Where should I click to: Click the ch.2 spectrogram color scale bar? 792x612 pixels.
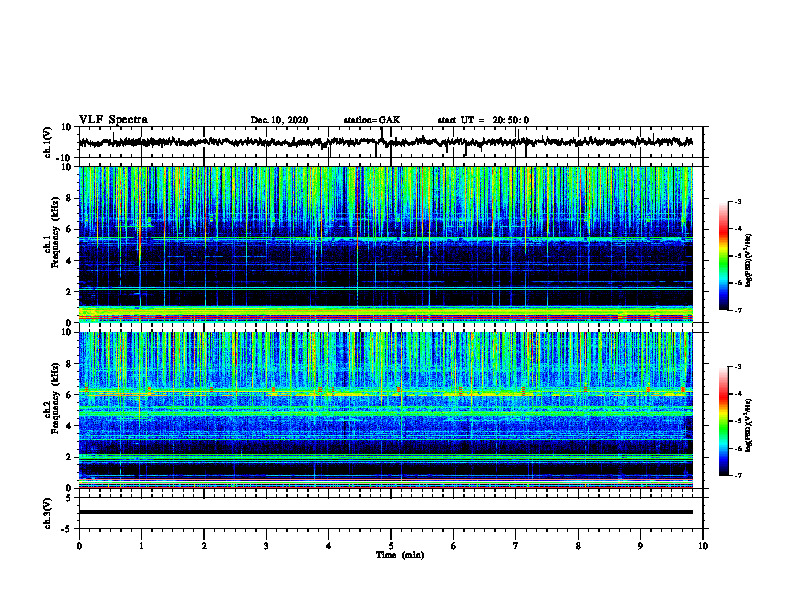coord(723,421)
